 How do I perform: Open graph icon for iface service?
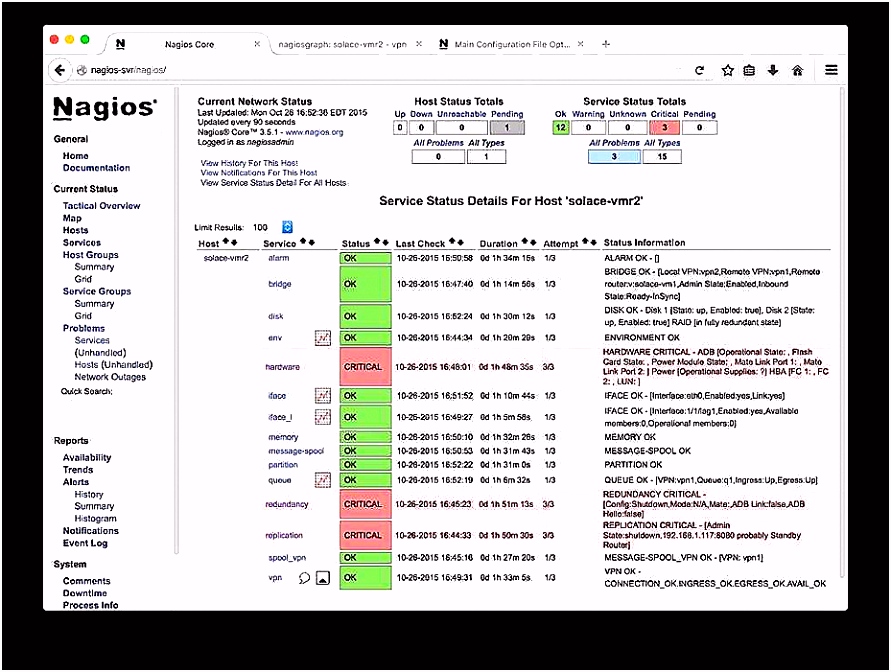[x=323, y=395]
